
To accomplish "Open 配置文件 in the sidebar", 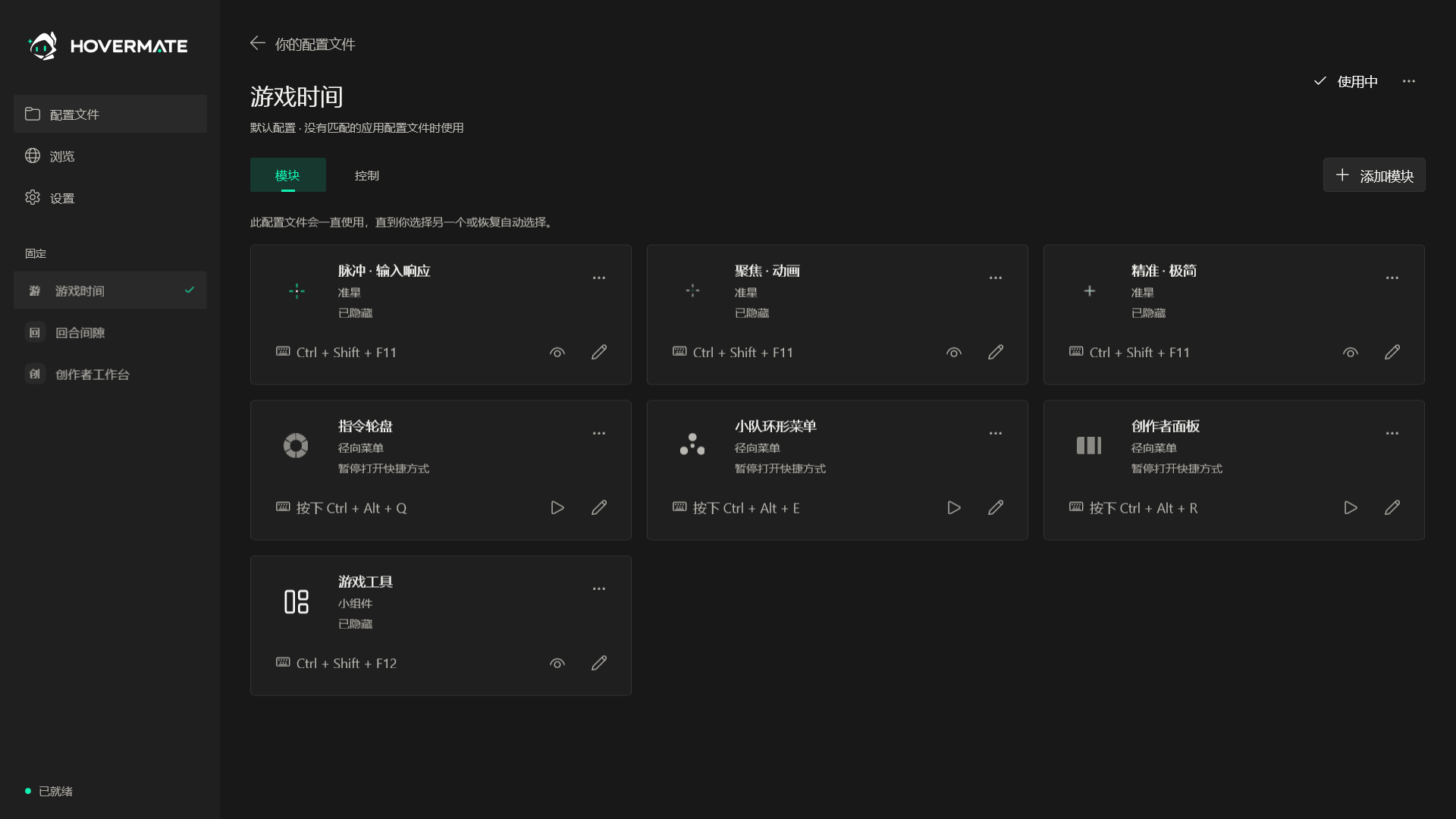I will (110, 114).
